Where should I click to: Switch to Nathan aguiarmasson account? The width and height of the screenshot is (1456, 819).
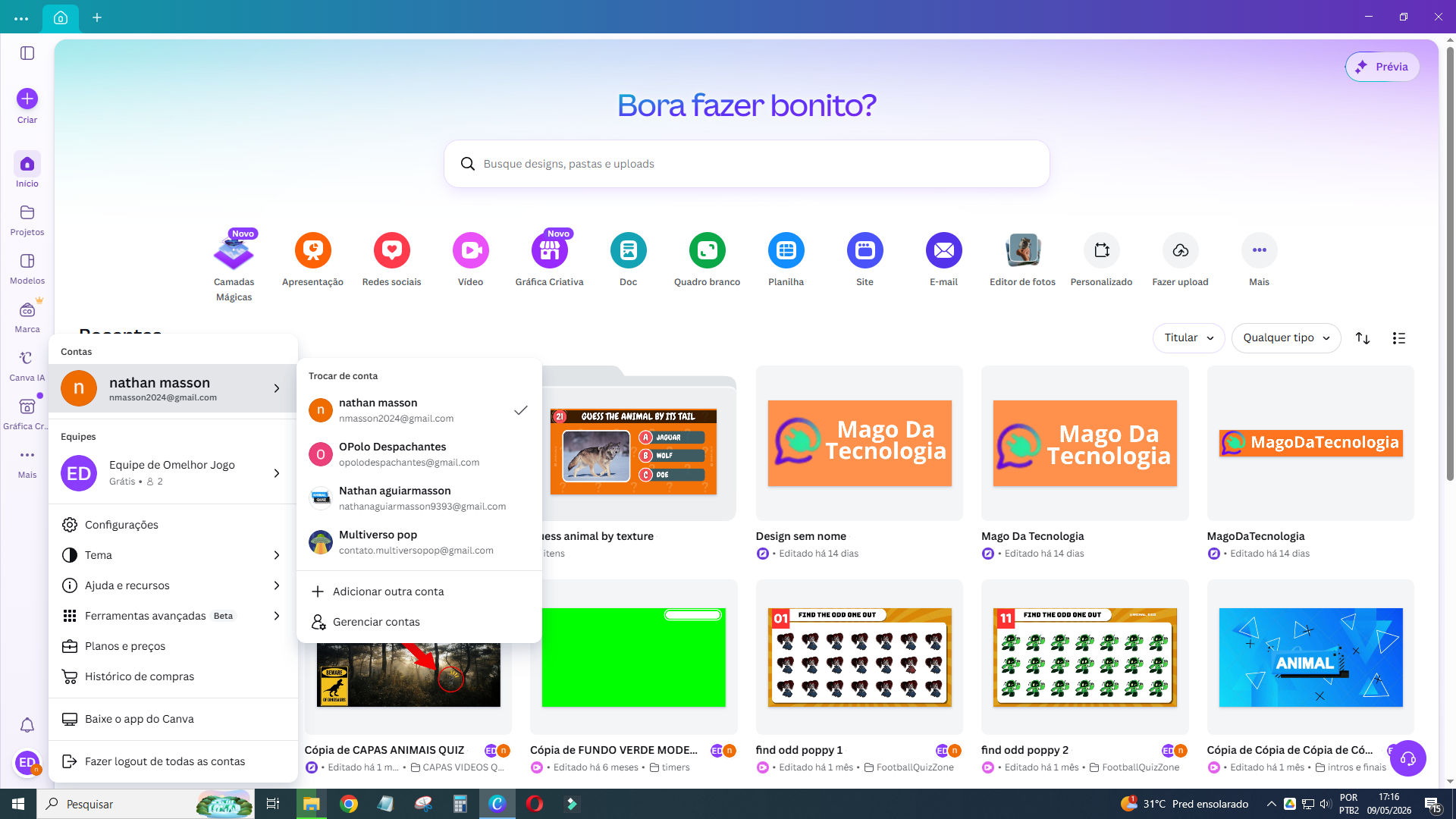(x=419, y=498)
